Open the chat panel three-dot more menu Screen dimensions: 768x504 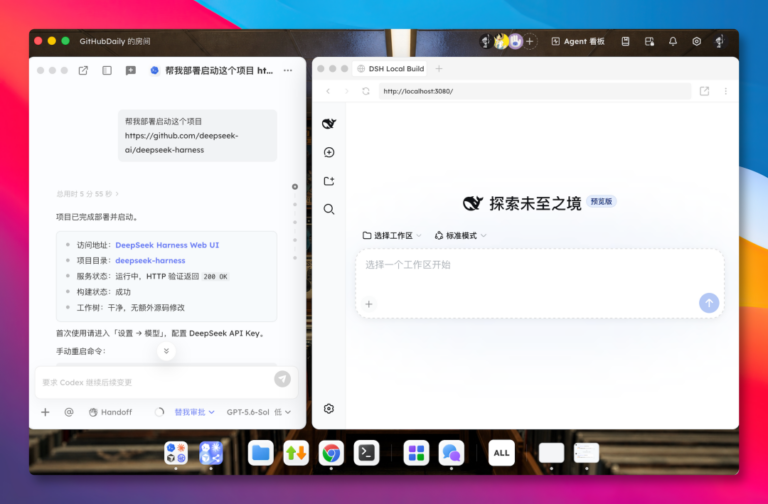pyautogui.click(x=288, y=71)
